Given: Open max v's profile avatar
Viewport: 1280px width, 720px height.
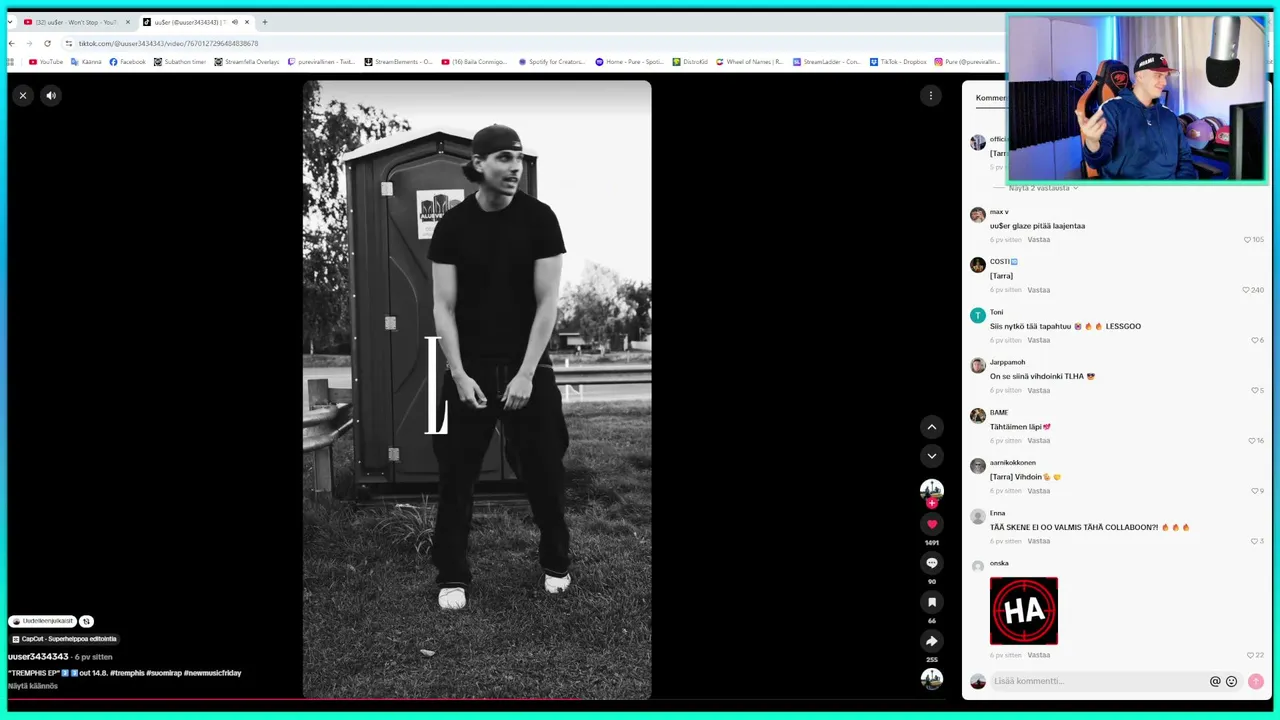Looking at the screenshot, I should pos(978,215).
